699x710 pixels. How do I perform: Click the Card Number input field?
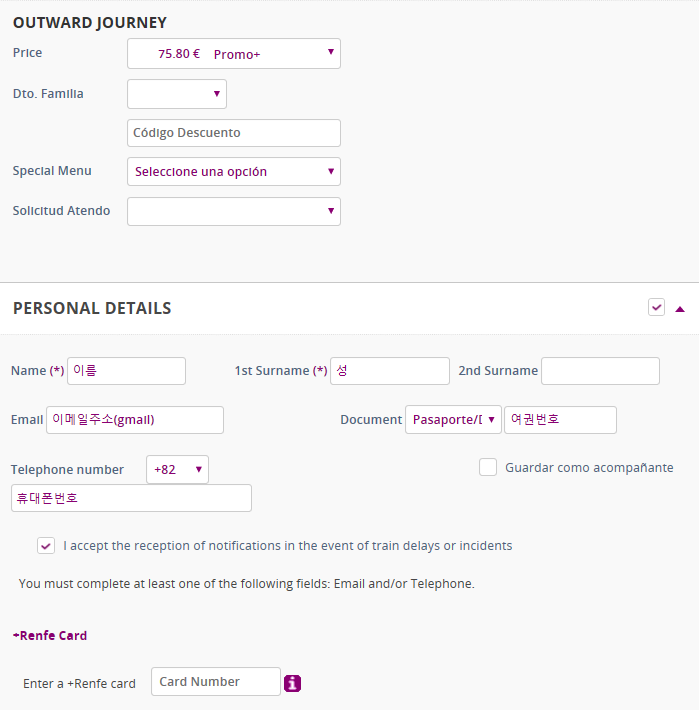pyautogui.click(x=216, y=682)
